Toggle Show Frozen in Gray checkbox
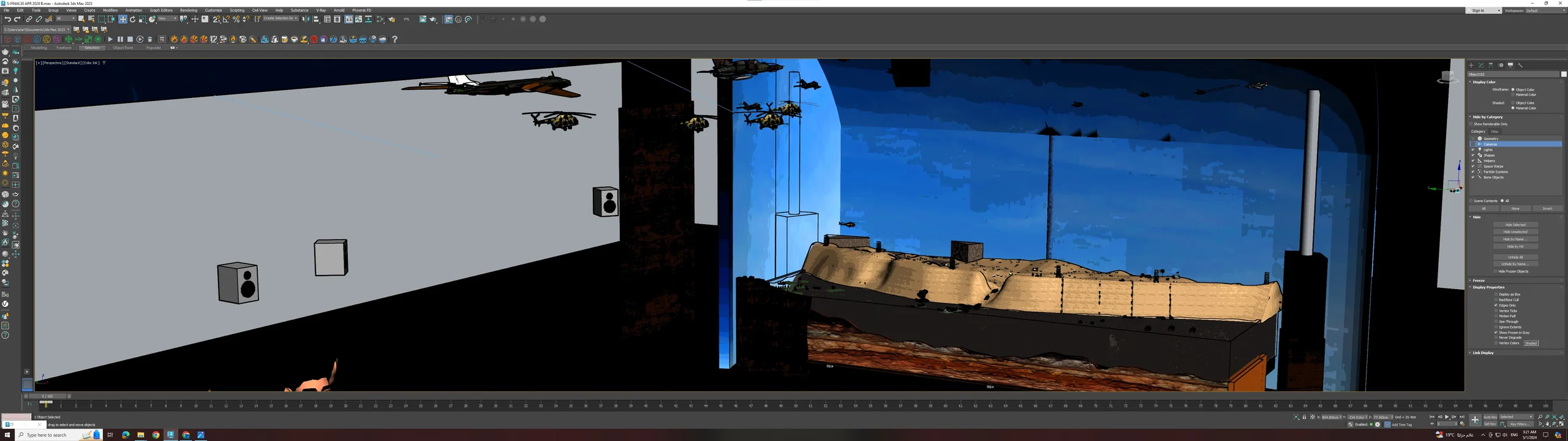Image resolution: width=1568 pixels, height=441 pixels. point(1496,333)
